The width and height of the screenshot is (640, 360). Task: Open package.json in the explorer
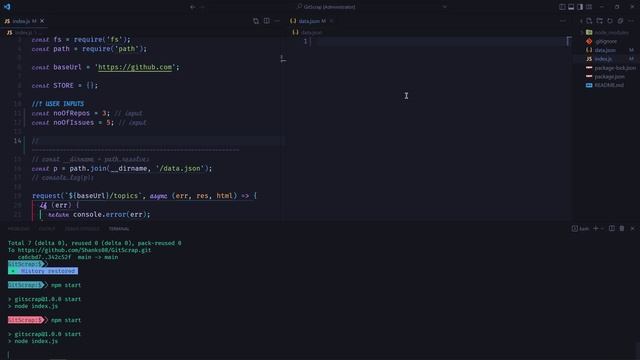(x=608, y=76)
